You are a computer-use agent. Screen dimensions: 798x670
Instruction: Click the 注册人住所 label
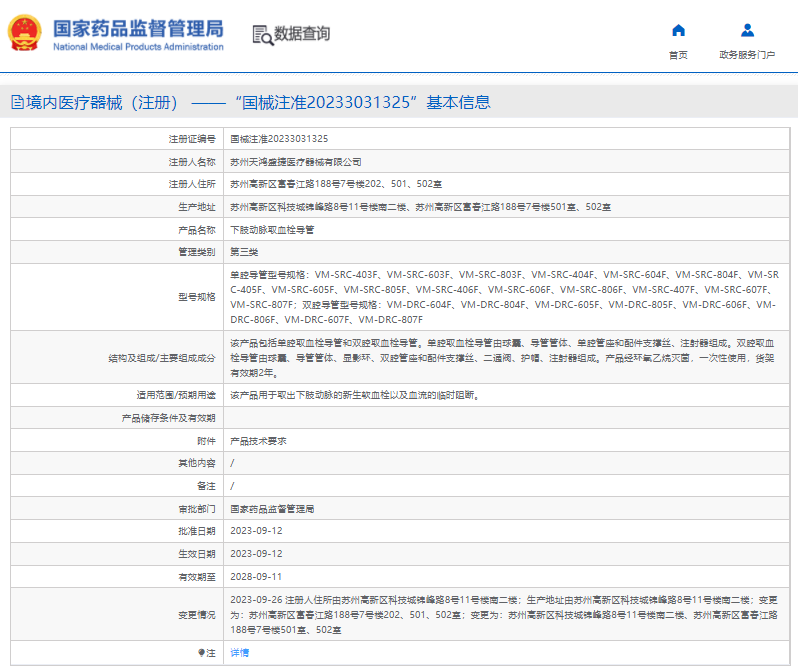click(192, 184)
